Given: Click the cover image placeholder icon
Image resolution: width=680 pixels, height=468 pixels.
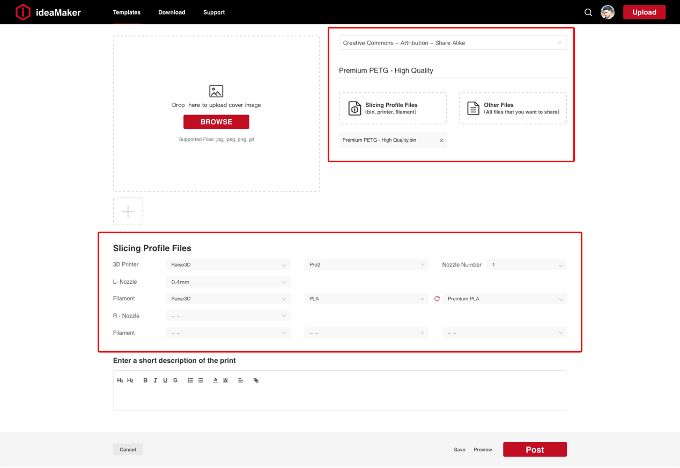Looking at the screenshot, I should 216,91.
